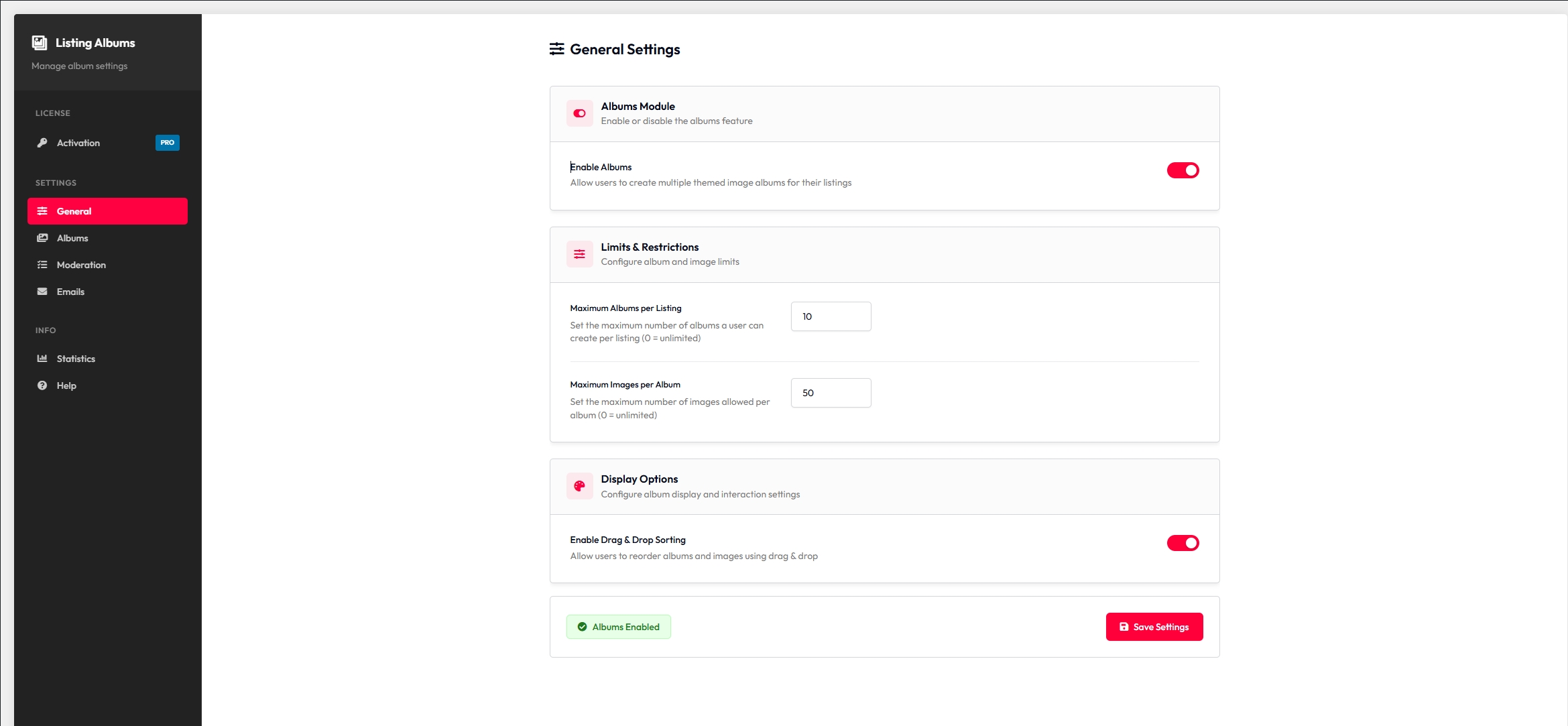Click the Albums Enabled status badge
This screenshot has width=1568, height=726.
(618, 626)
